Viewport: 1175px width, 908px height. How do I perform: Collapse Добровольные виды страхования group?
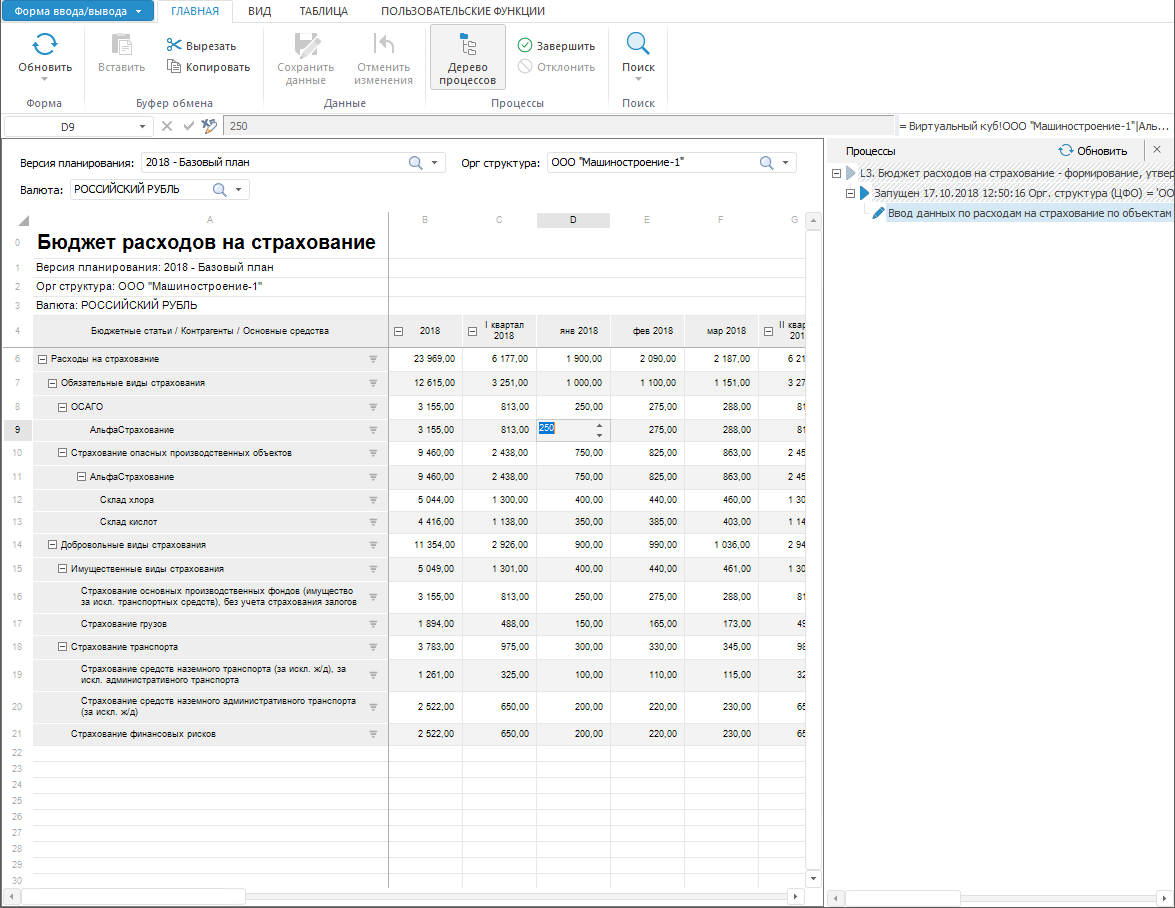point(53,545)
